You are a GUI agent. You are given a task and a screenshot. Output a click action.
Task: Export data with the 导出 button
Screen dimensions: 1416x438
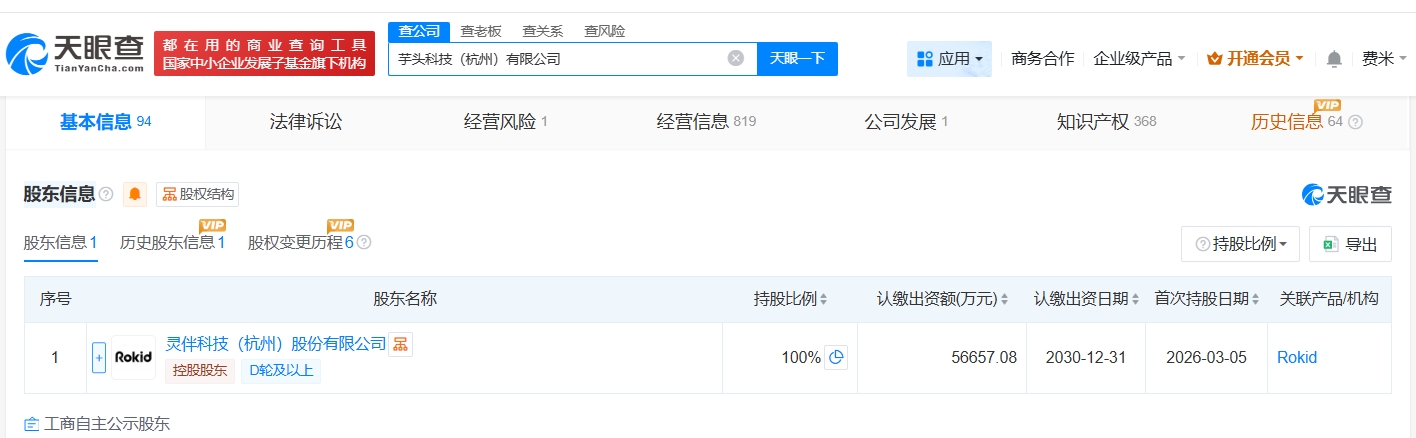1350,244
